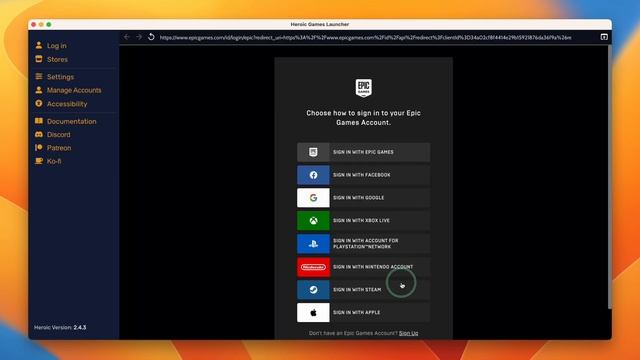Image resolution: width=640 pixels, height=360 pixels.
Task: Click the Facebook logo icon
Action: coord(313,175)
